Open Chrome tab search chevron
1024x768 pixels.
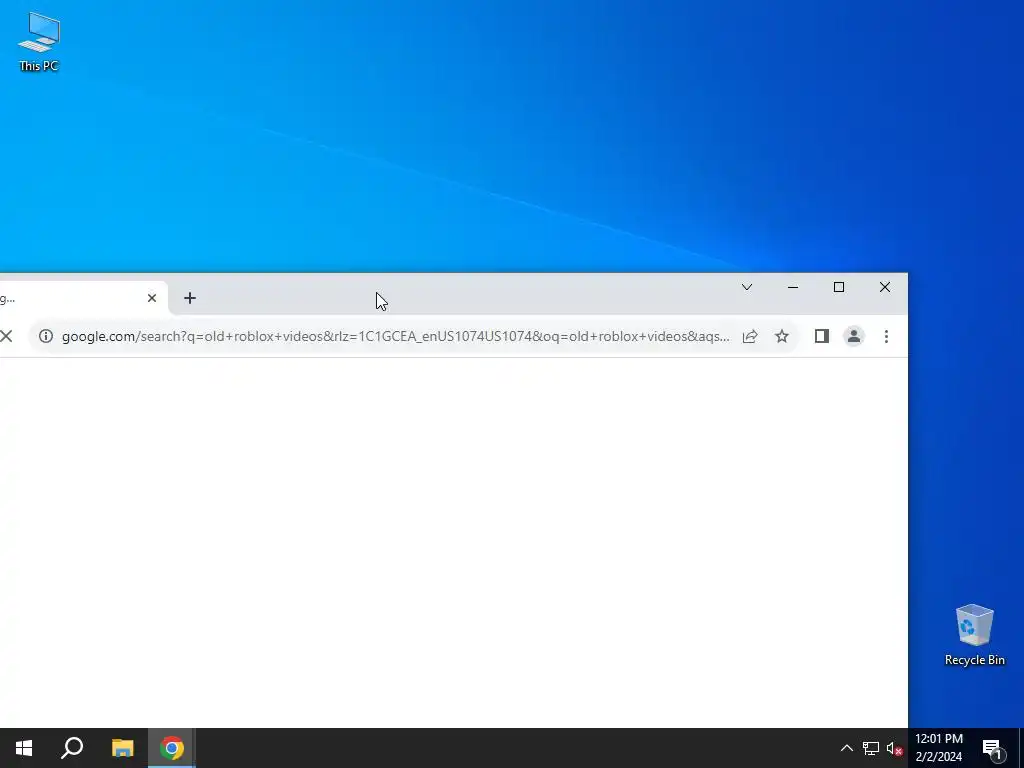point(747,287)
